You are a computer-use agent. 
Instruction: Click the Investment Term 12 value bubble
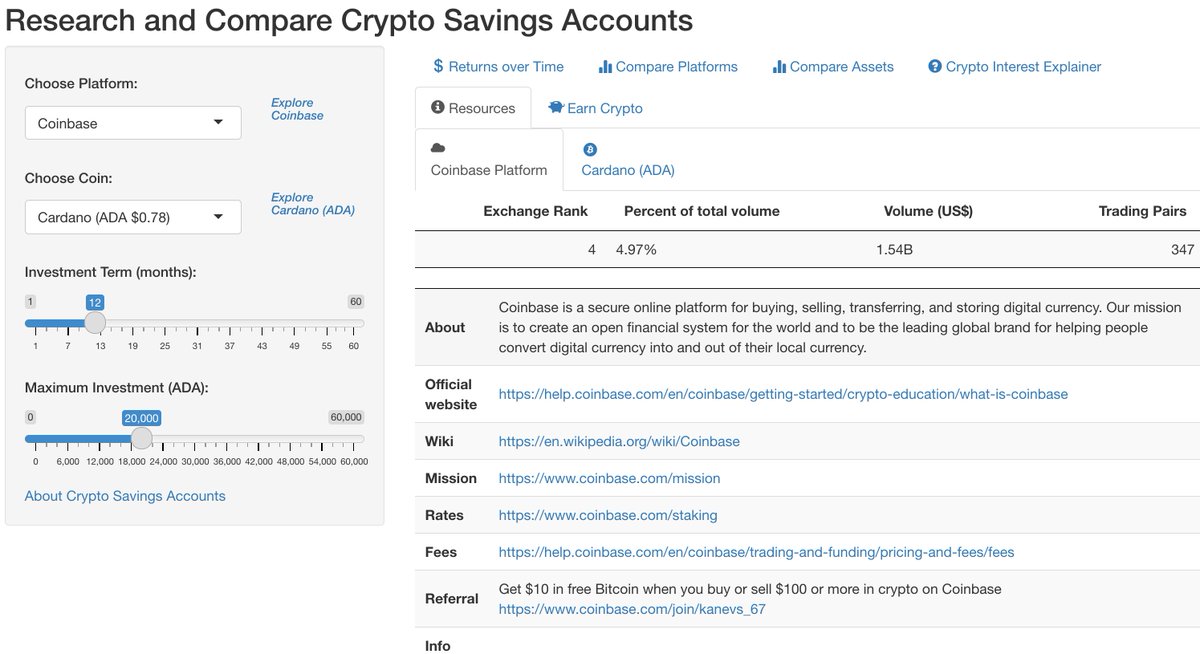pyautogui.click(x=95, y=302)
